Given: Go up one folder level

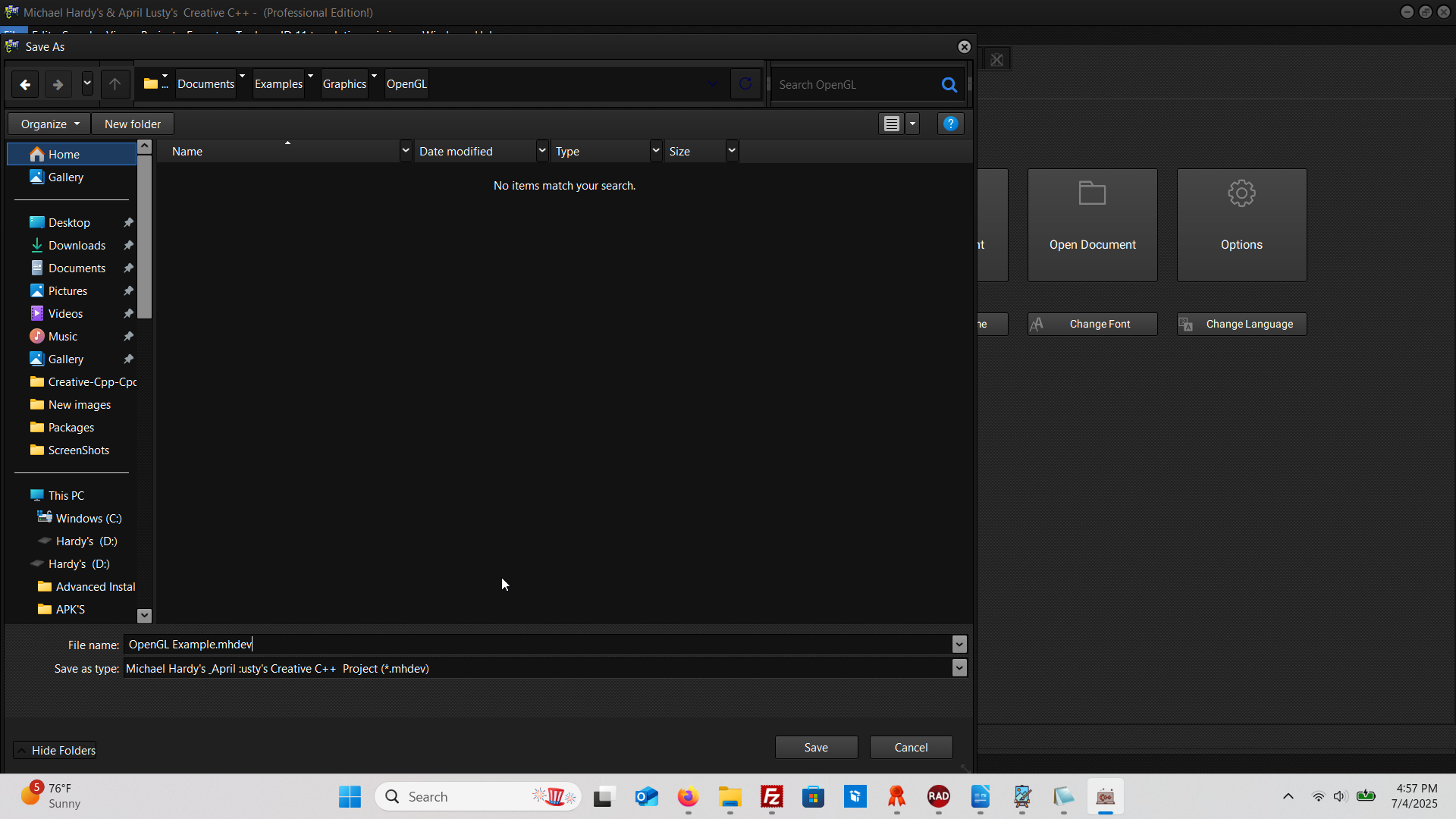Looking at the screenshot, I should coord(115,84).
